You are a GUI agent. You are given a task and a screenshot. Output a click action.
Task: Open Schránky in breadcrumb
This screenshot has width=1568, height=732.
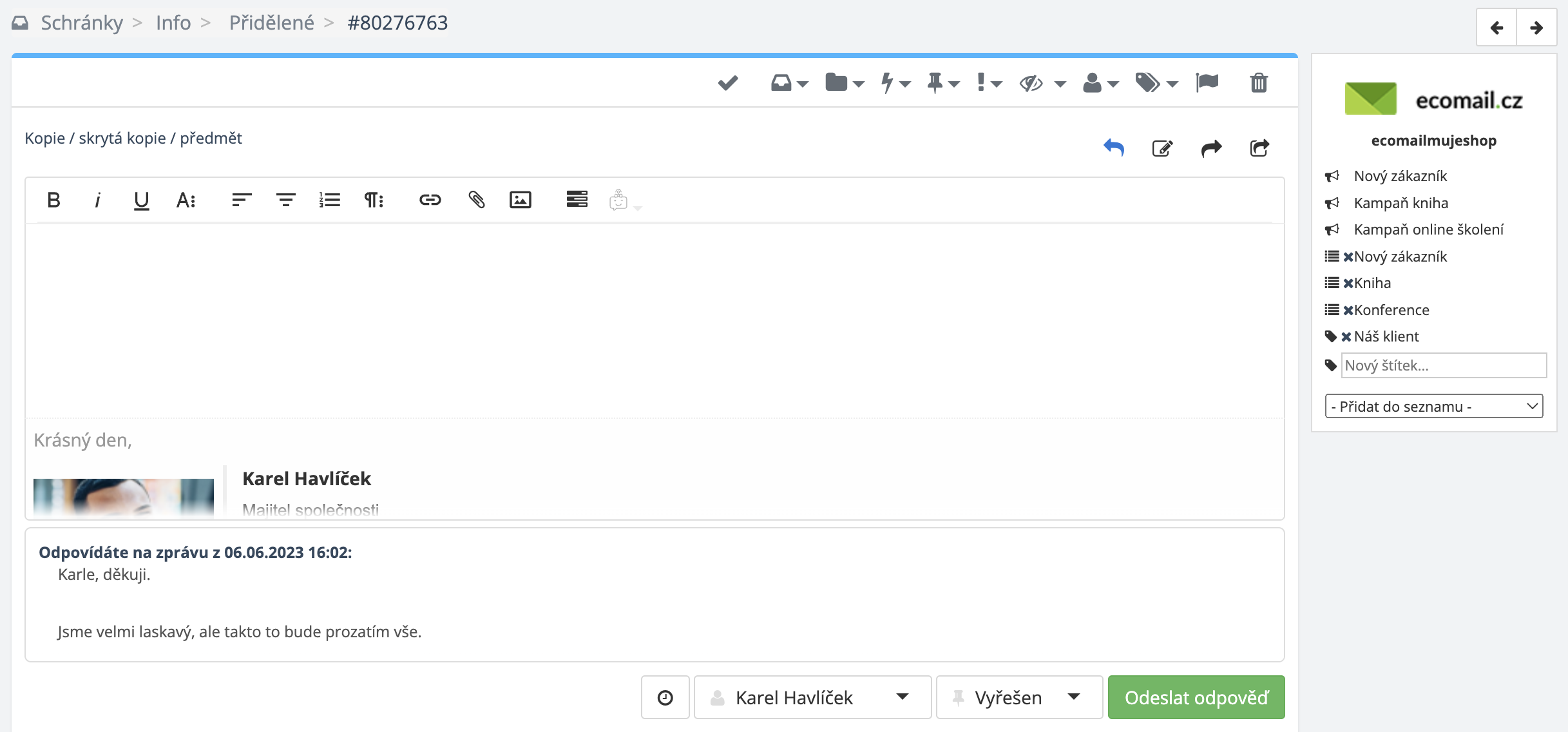click(x=81, y=23)
